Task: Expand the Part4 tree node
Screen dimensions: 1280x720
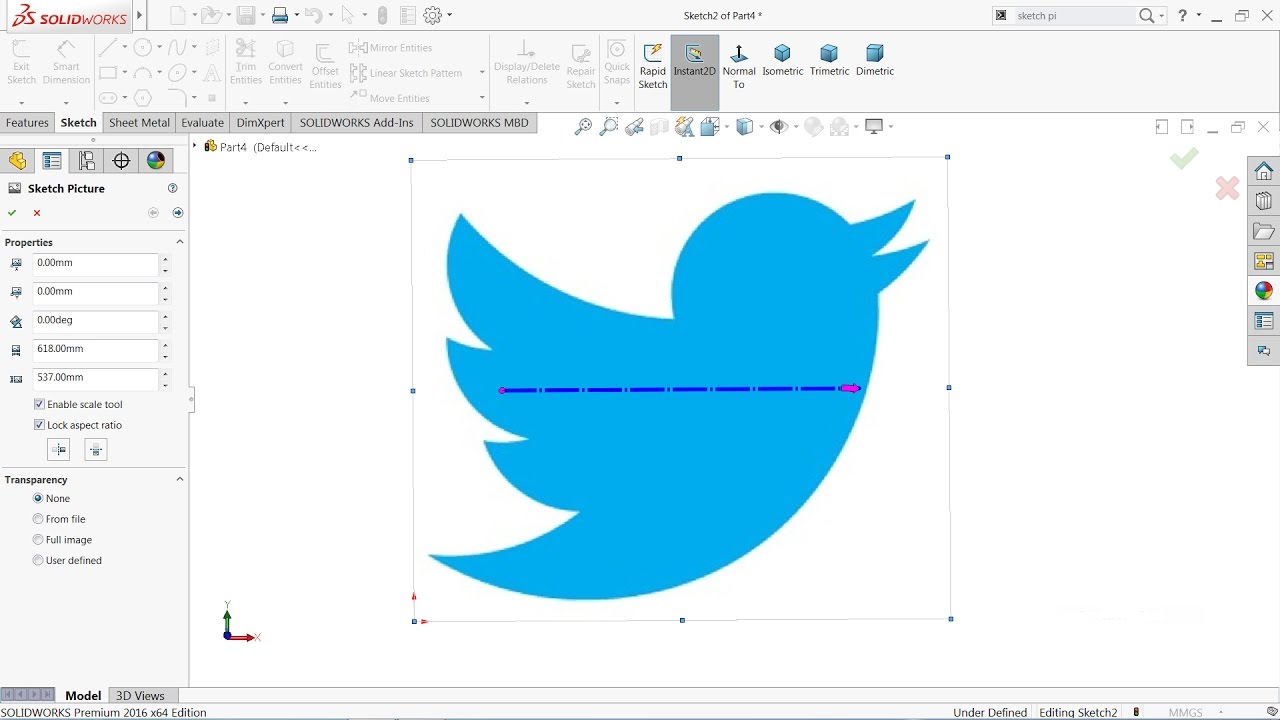Action: 196,146
